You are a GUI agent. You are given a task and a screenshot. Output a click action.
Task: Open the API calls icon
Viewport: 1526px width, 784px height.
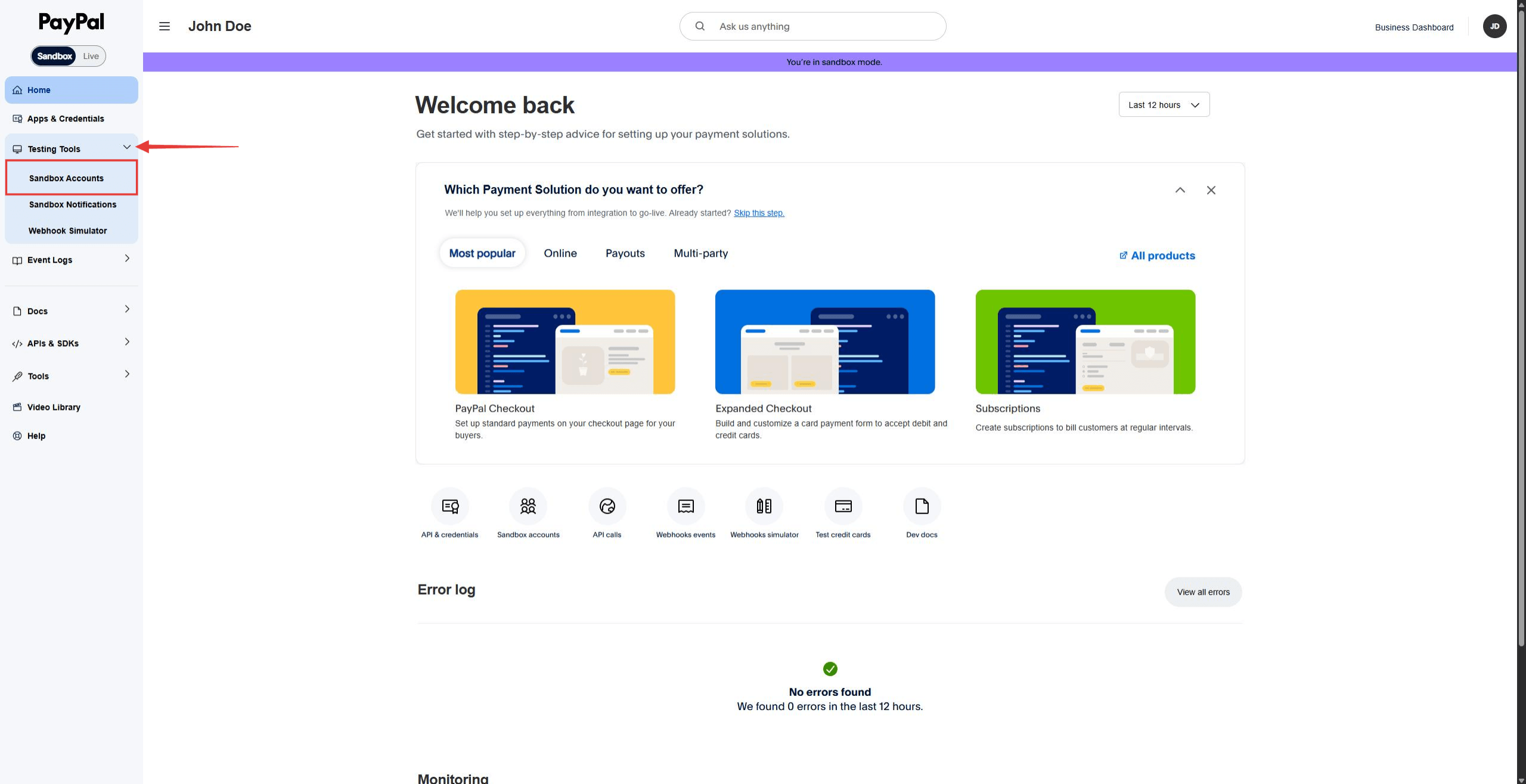point(607,505)
